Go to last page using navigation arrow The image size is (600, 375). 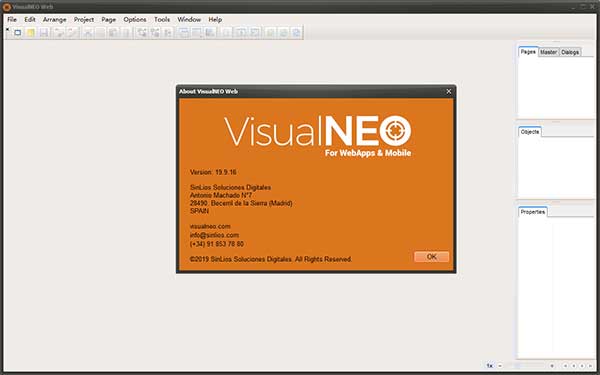pyautogui.click(x=590, y=366)
